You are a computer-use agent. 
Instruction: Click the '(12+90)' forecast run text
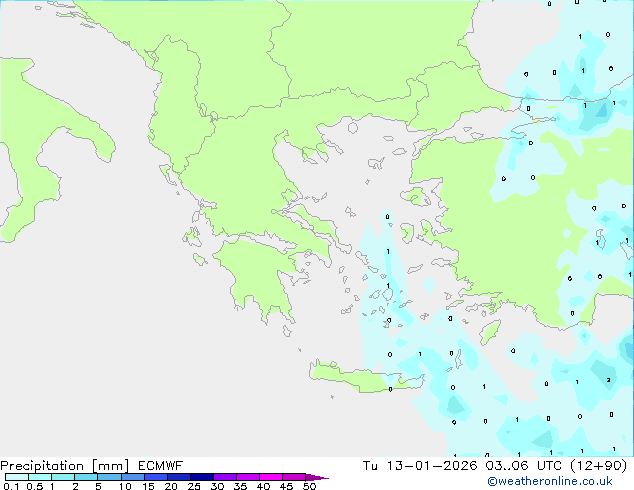click(x=598, y=466)
